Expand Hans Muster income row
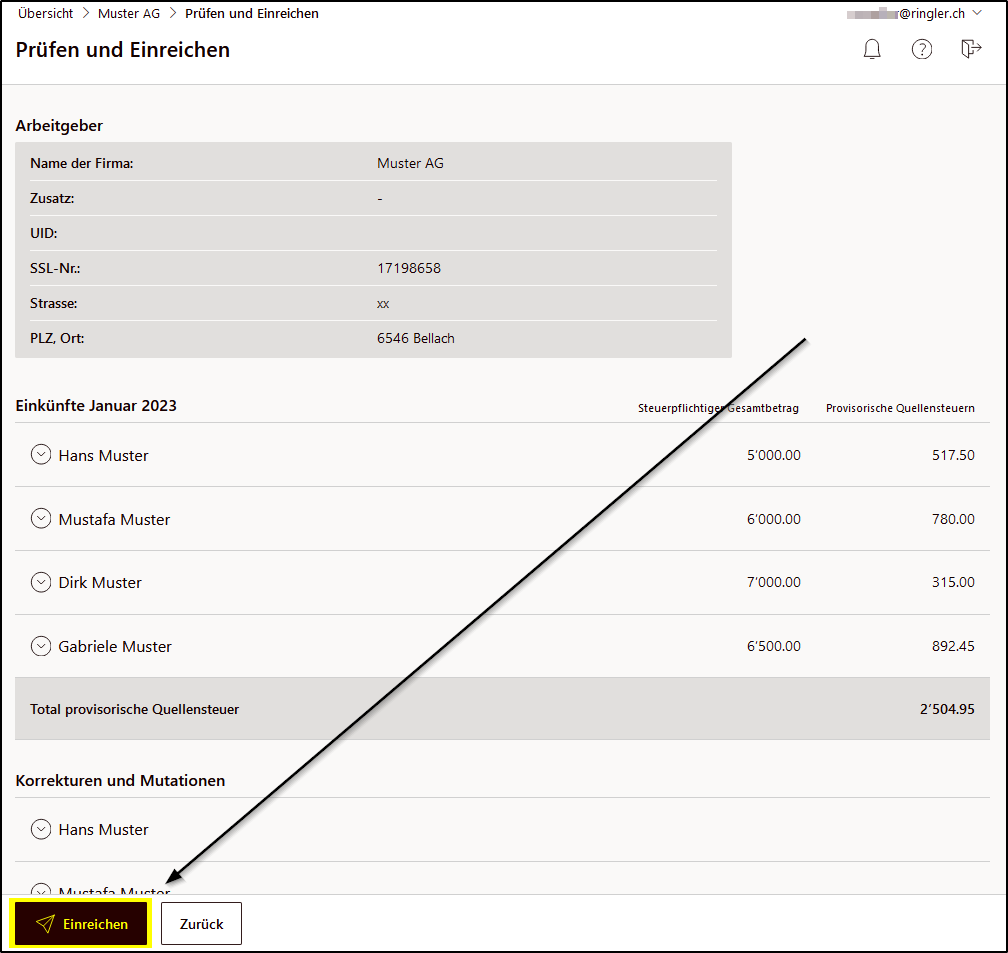 point(41,455)
